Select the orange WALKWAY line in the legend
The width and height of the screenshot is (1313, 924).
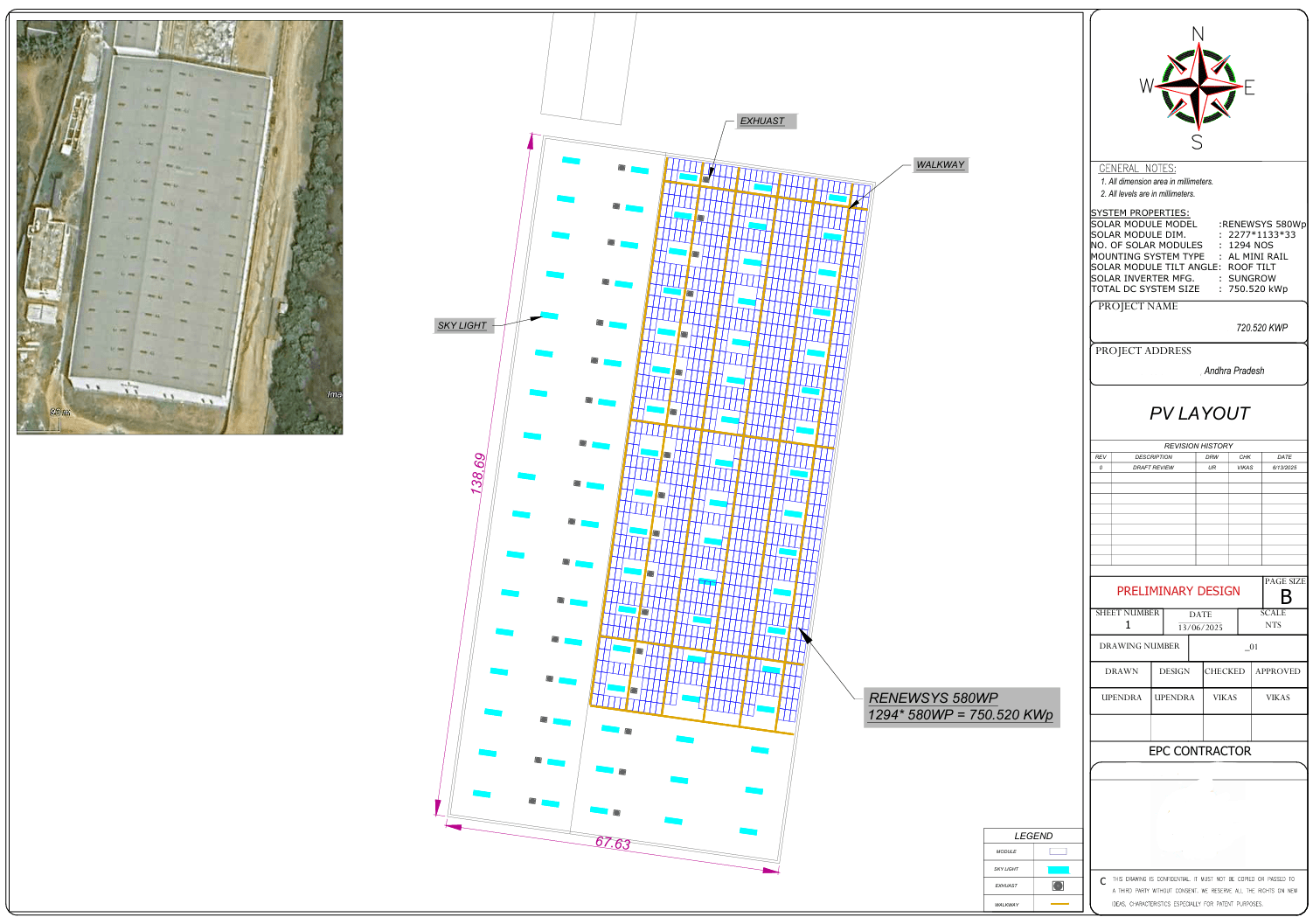point(1059,904)
